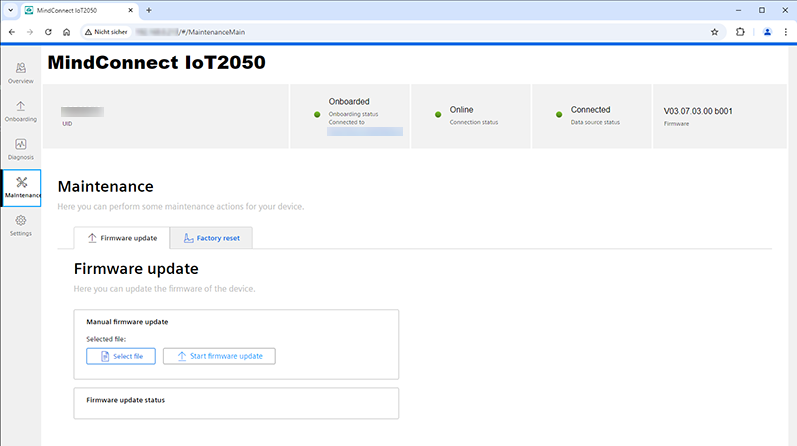Select the MindConnect IoT2050 browser tab
Viewport: 797px width, 446px height.
tap(79, 10)
